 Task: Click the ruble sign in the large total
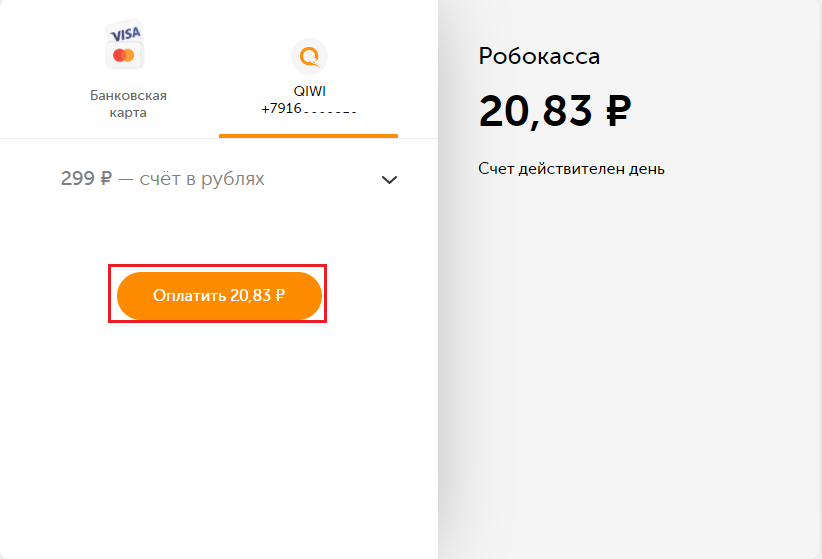point(618,111)
